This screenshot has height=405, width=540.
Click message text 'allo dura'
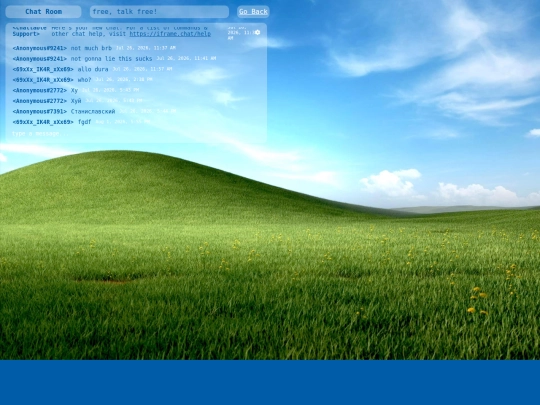click(93, 69)
